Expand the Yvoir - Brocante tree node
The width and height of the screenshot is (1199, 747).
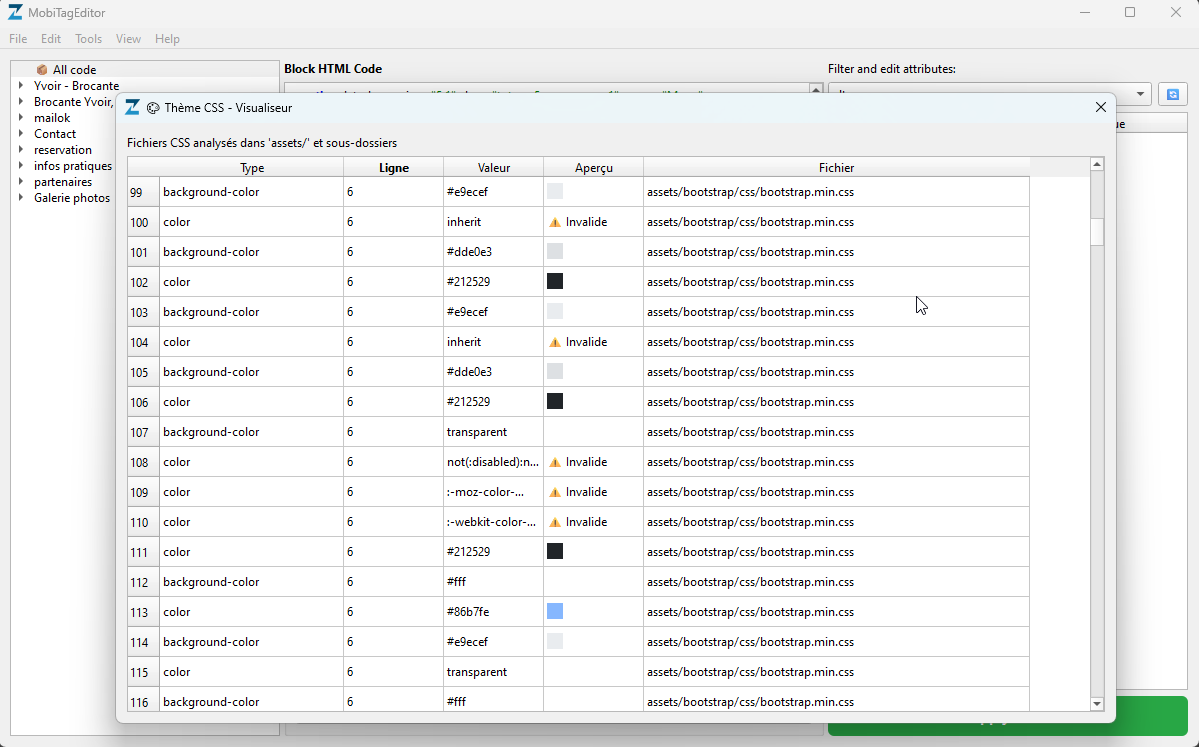tap(21, 86)
